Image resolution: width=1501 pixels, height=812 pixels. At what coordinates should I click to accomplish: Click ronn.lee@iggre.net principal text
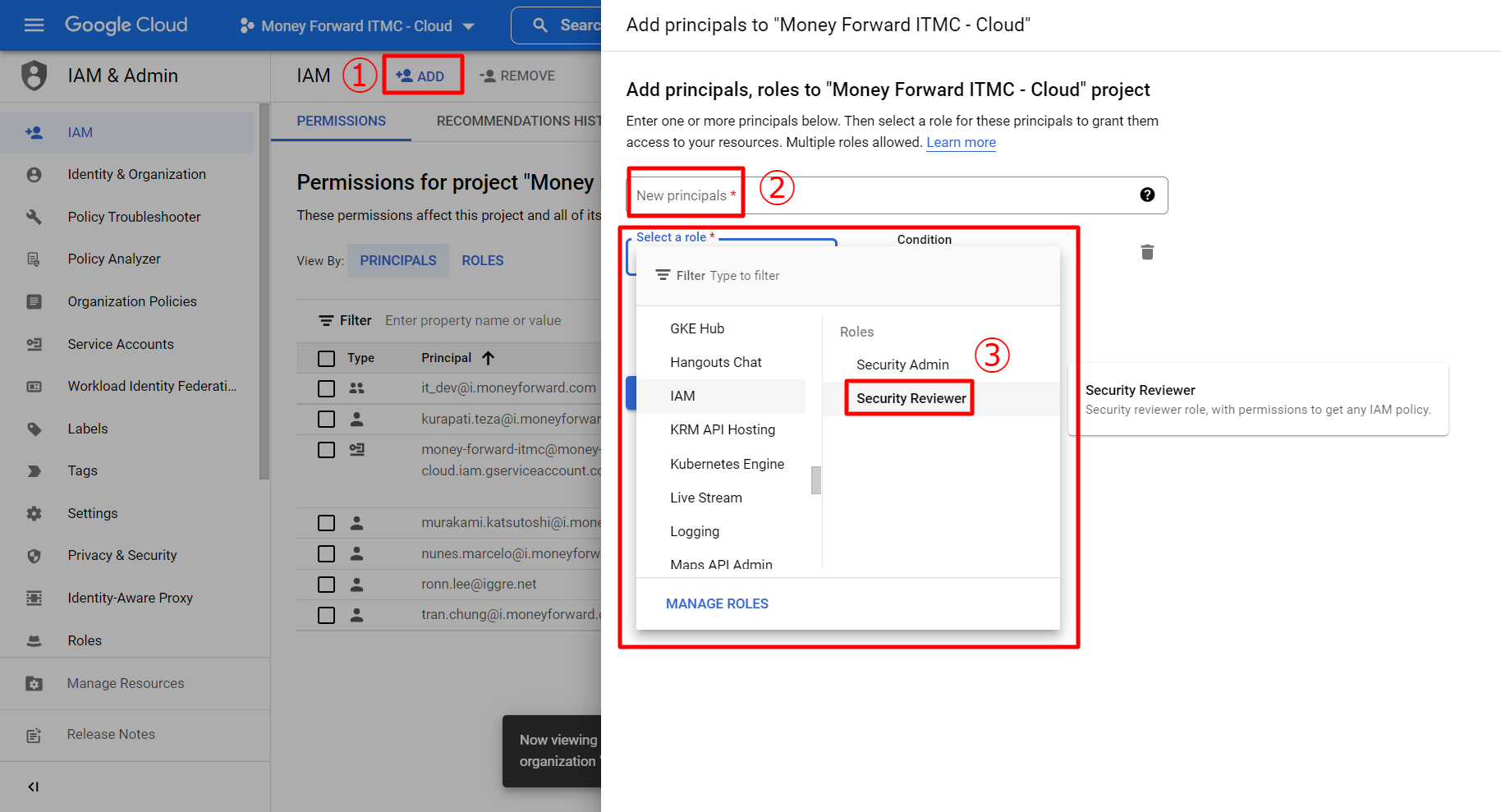pyautogui.click(x=479, y=584)
